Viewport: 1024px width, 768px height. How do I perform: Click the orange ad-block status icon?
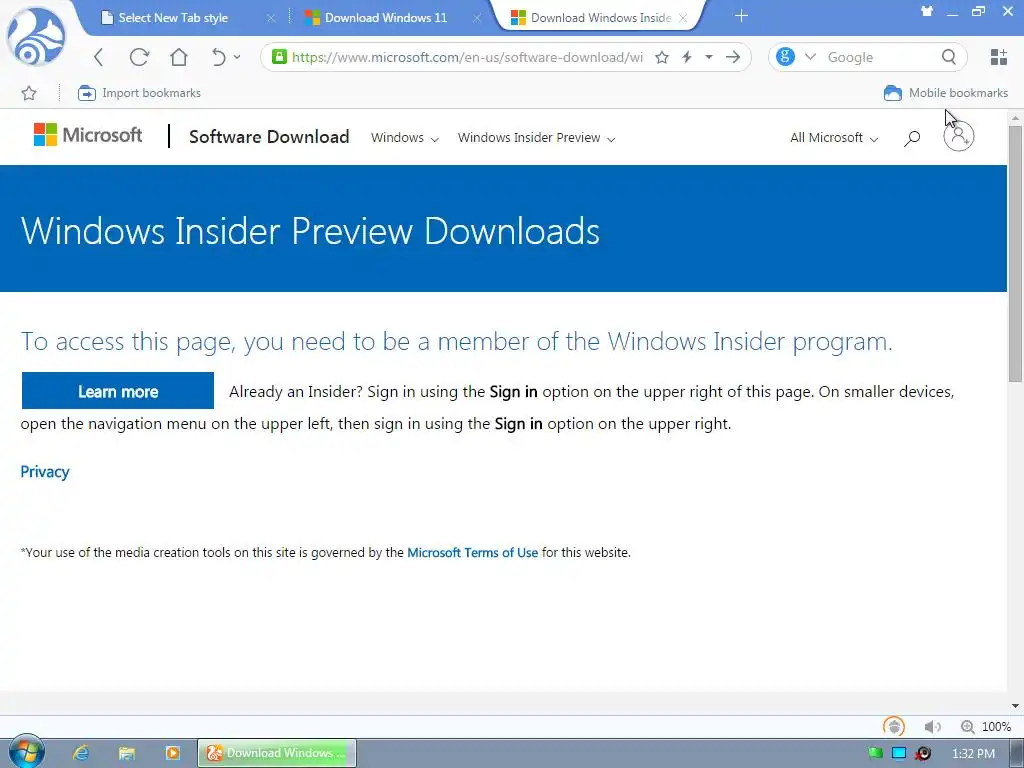894,726
